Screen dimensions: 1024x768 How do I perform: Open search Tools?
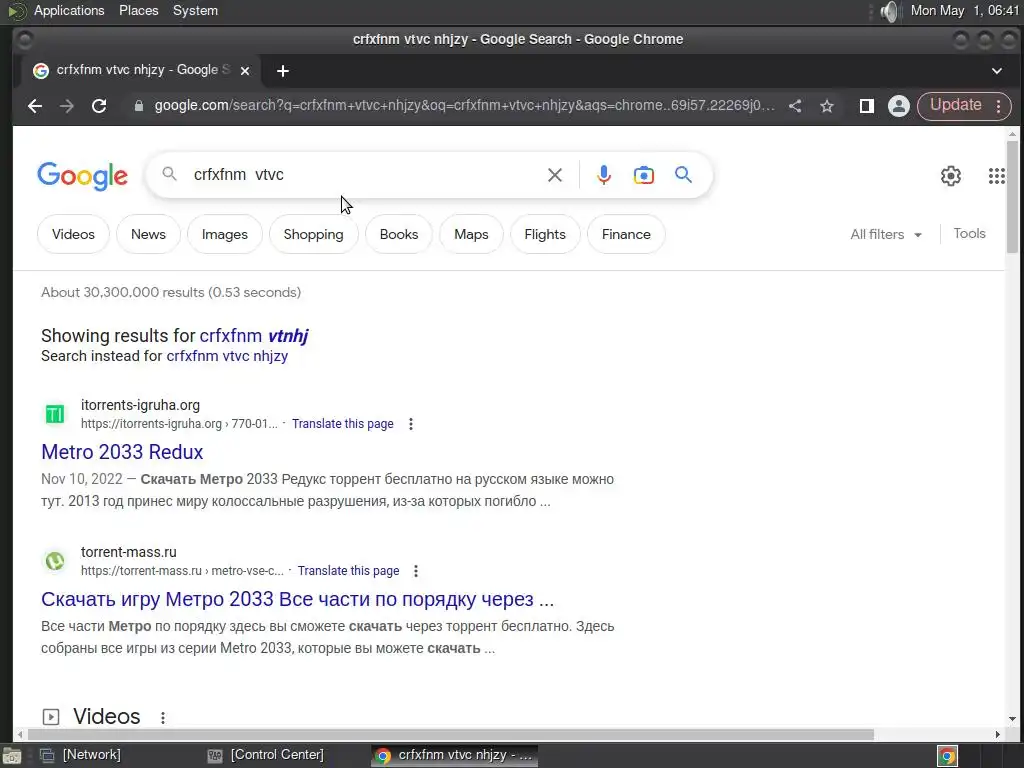969,233
